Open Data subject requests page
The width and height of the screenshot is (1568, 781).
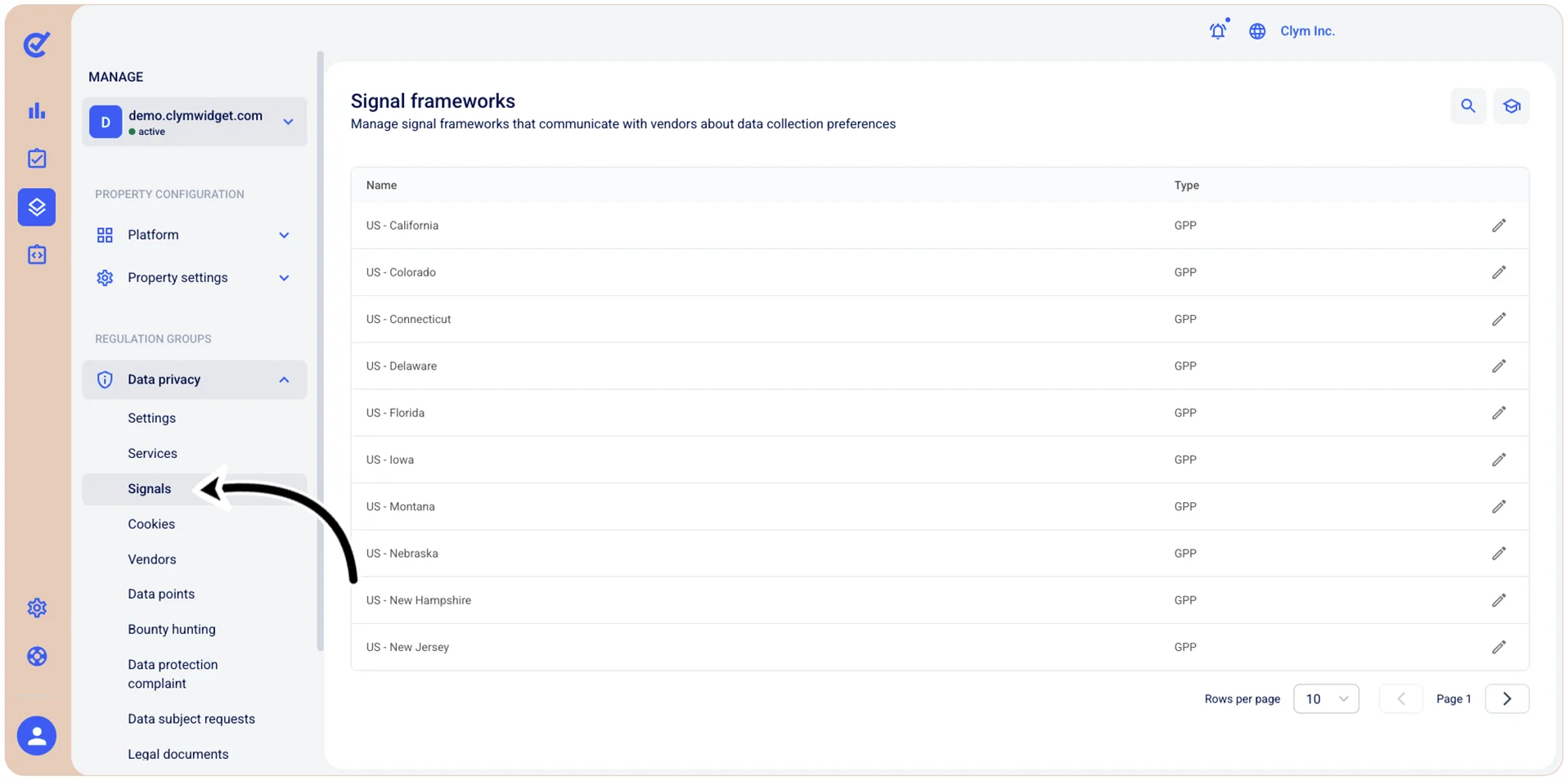click(x=191, y=719)
